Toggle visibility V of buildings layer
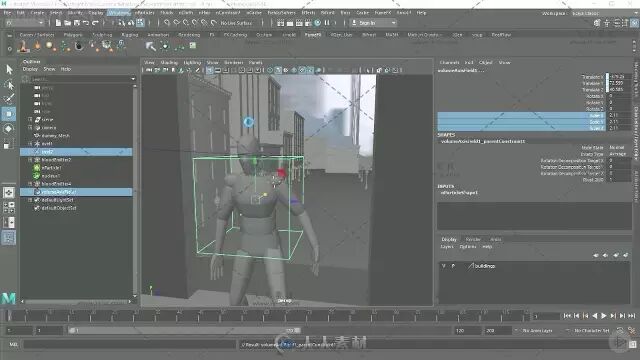The height and width of the screenshot is (360, 640). [x=444, y=266]
